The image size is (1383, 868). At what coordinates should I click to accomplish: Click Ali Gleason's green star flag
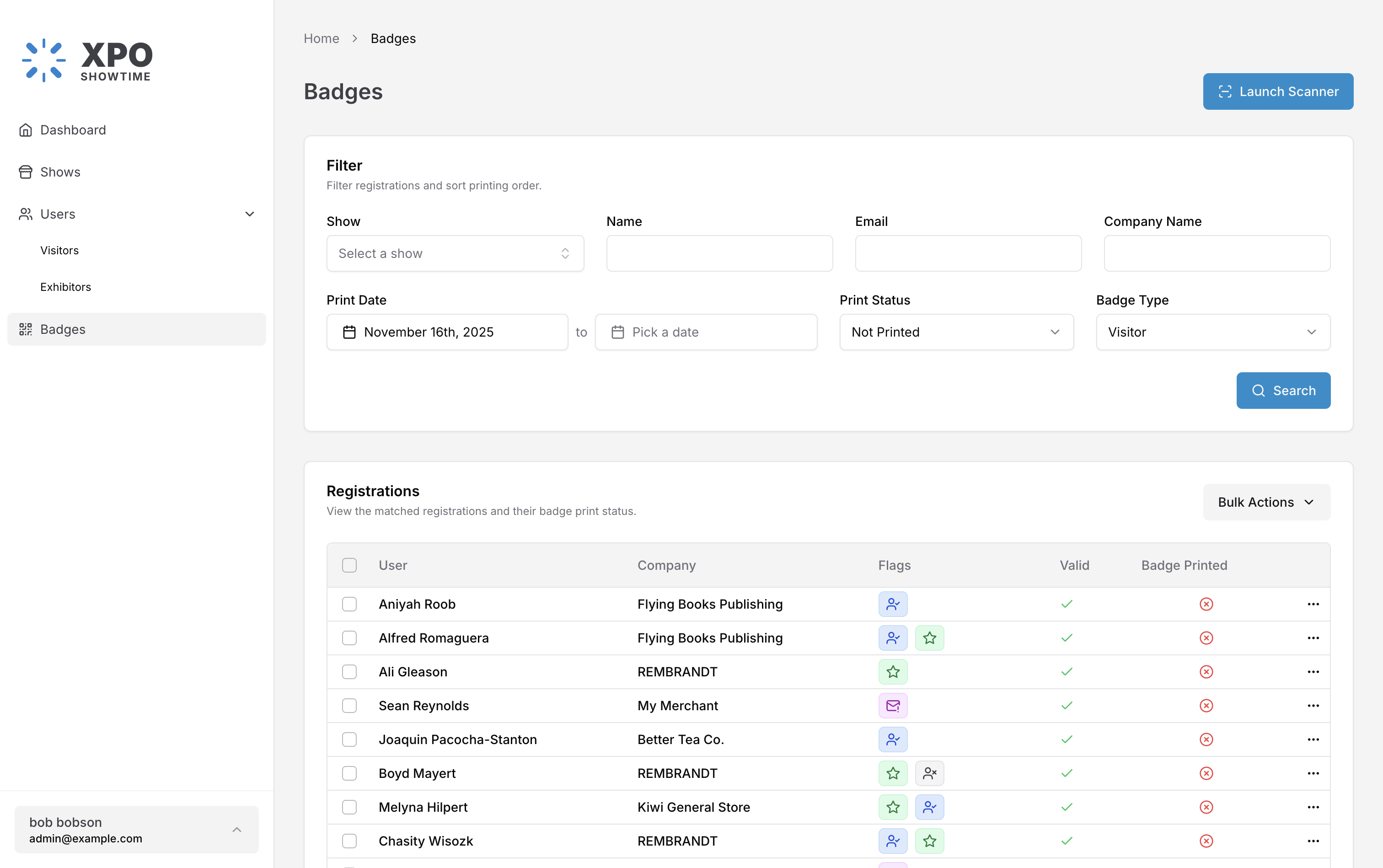click(x=893, y=672)
